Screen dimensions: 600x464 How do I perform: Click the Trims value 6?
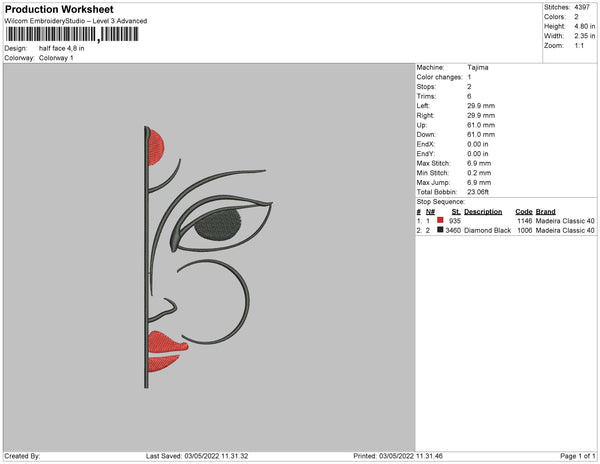pyautogui.click(x=469, y=96)
